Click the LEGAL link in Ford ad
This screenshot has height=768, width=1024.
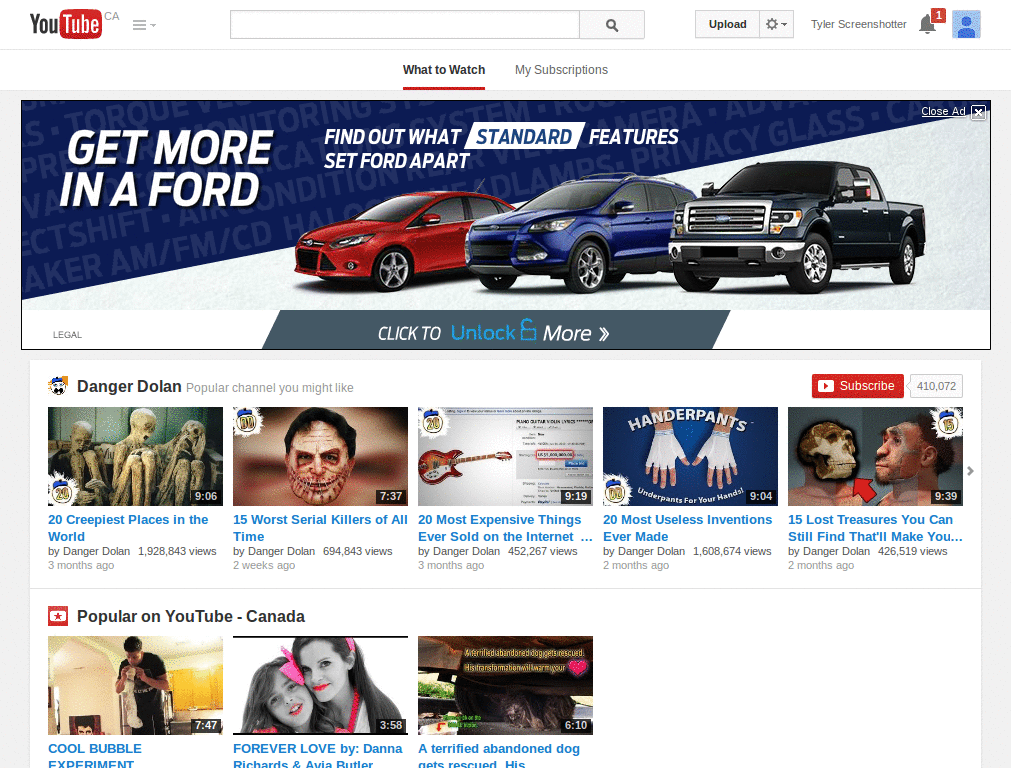67,334
